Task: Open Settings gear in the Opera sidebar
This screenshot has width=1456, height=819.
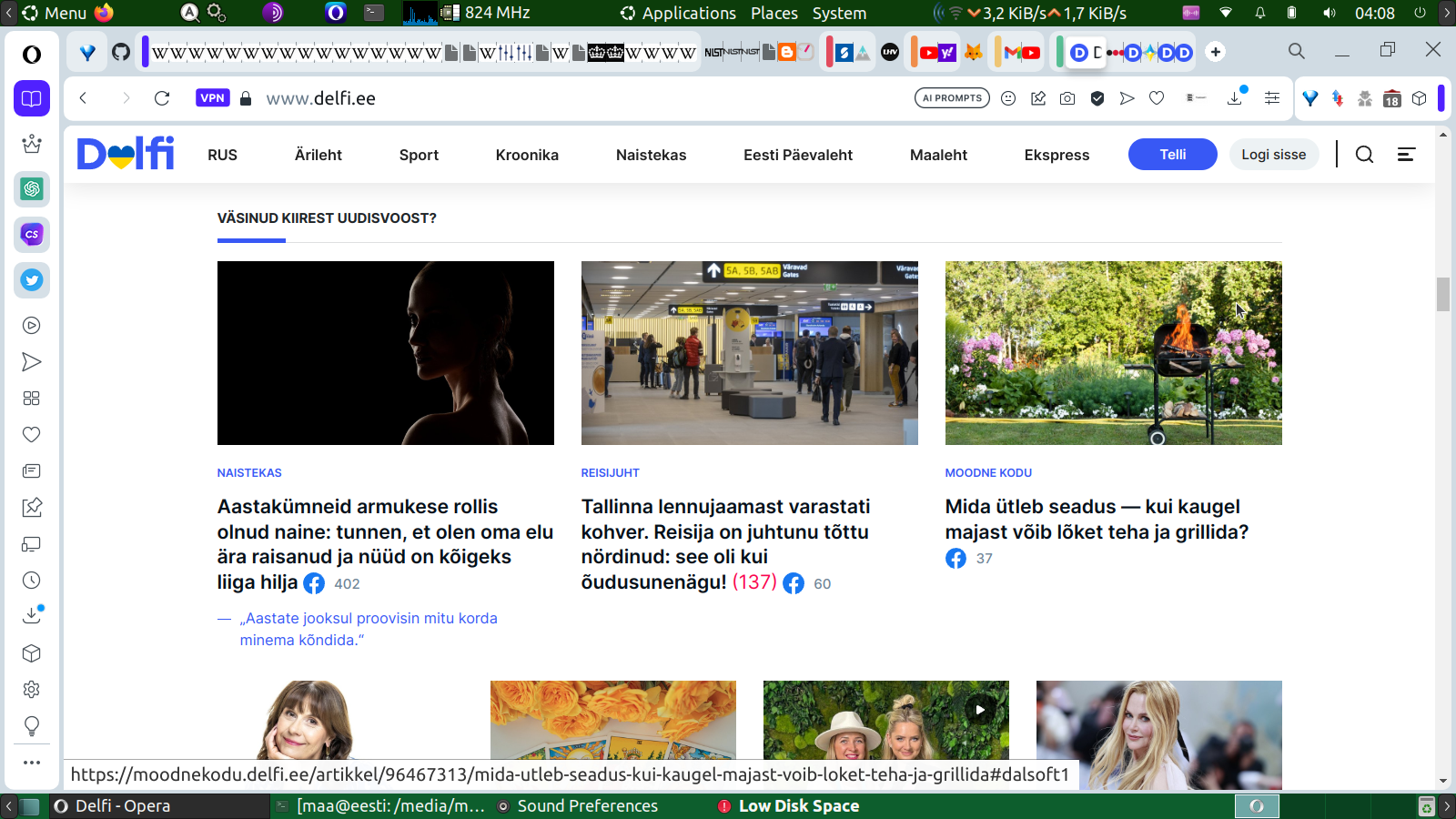Action: pos(32,690)
